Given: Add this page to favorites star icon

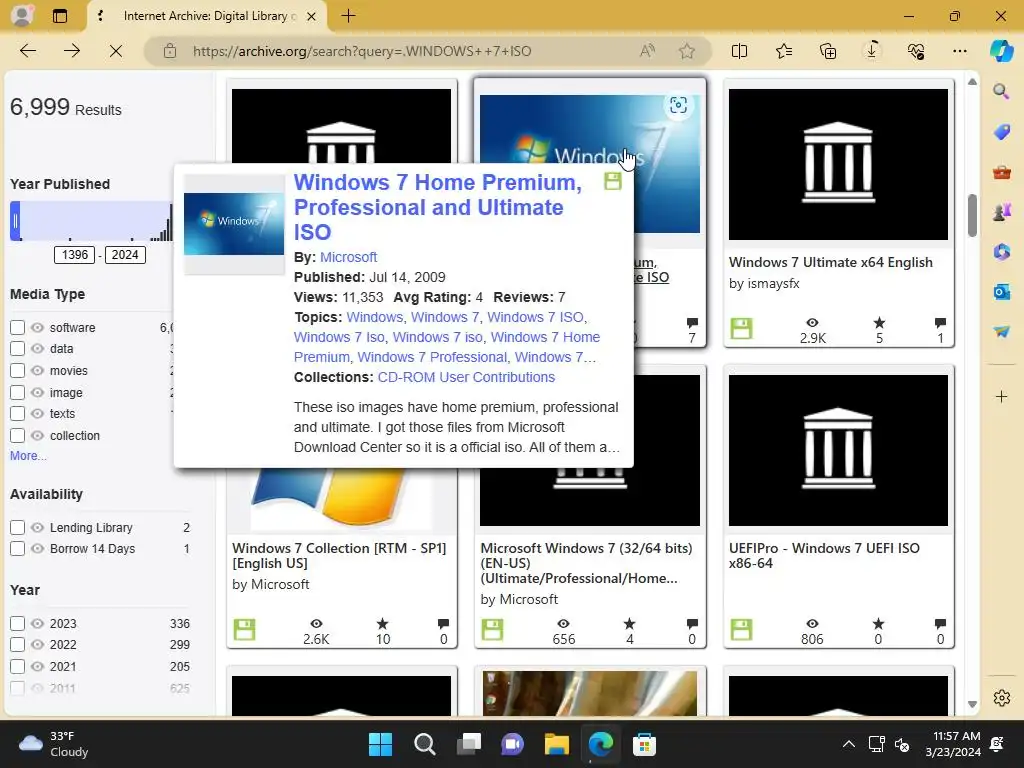Looking at the screenshot, I should pyautogui.click(x=686, y=51).
